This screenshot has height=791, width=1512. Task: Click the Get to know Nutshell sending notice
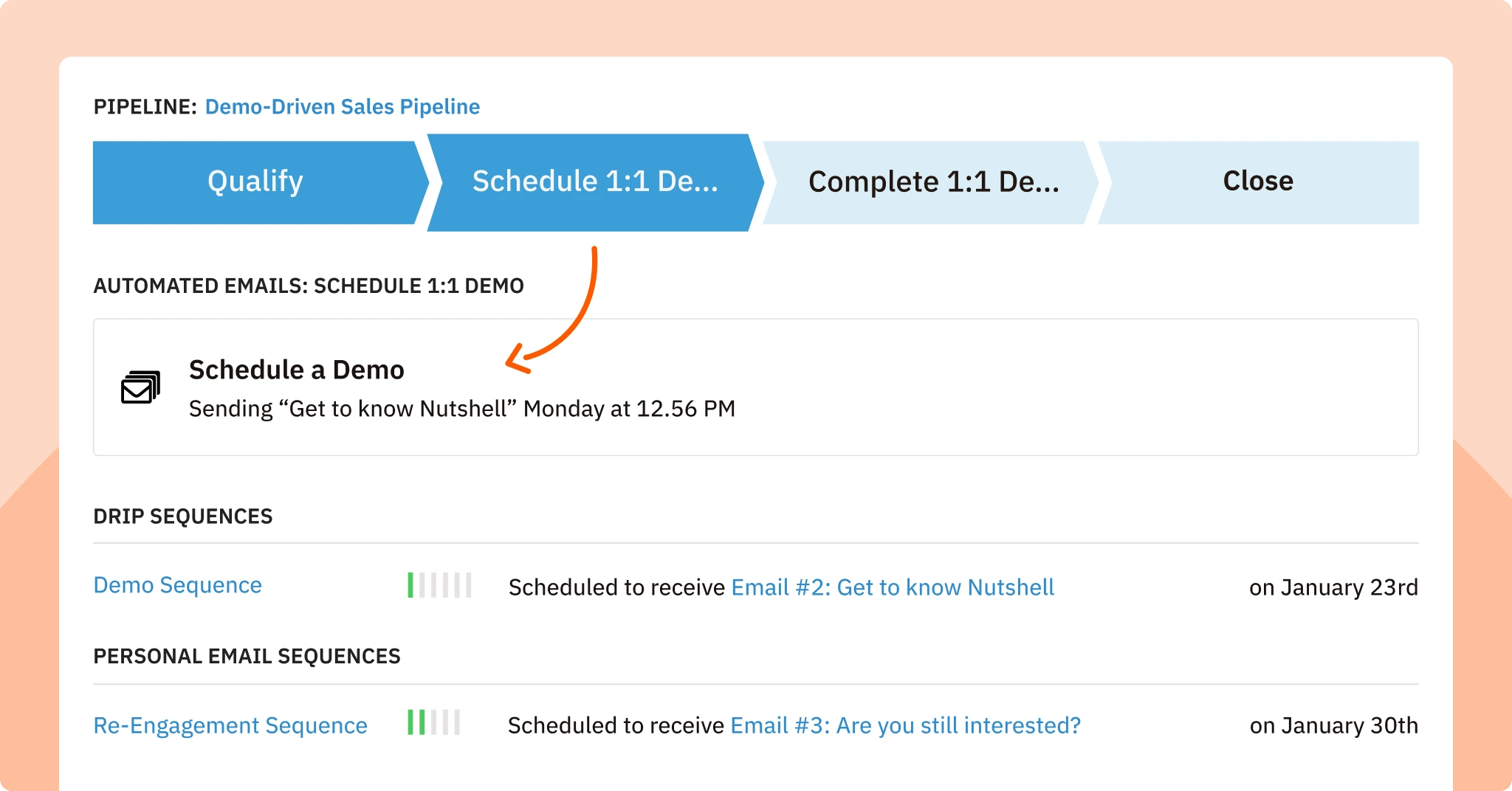point(461,408)
